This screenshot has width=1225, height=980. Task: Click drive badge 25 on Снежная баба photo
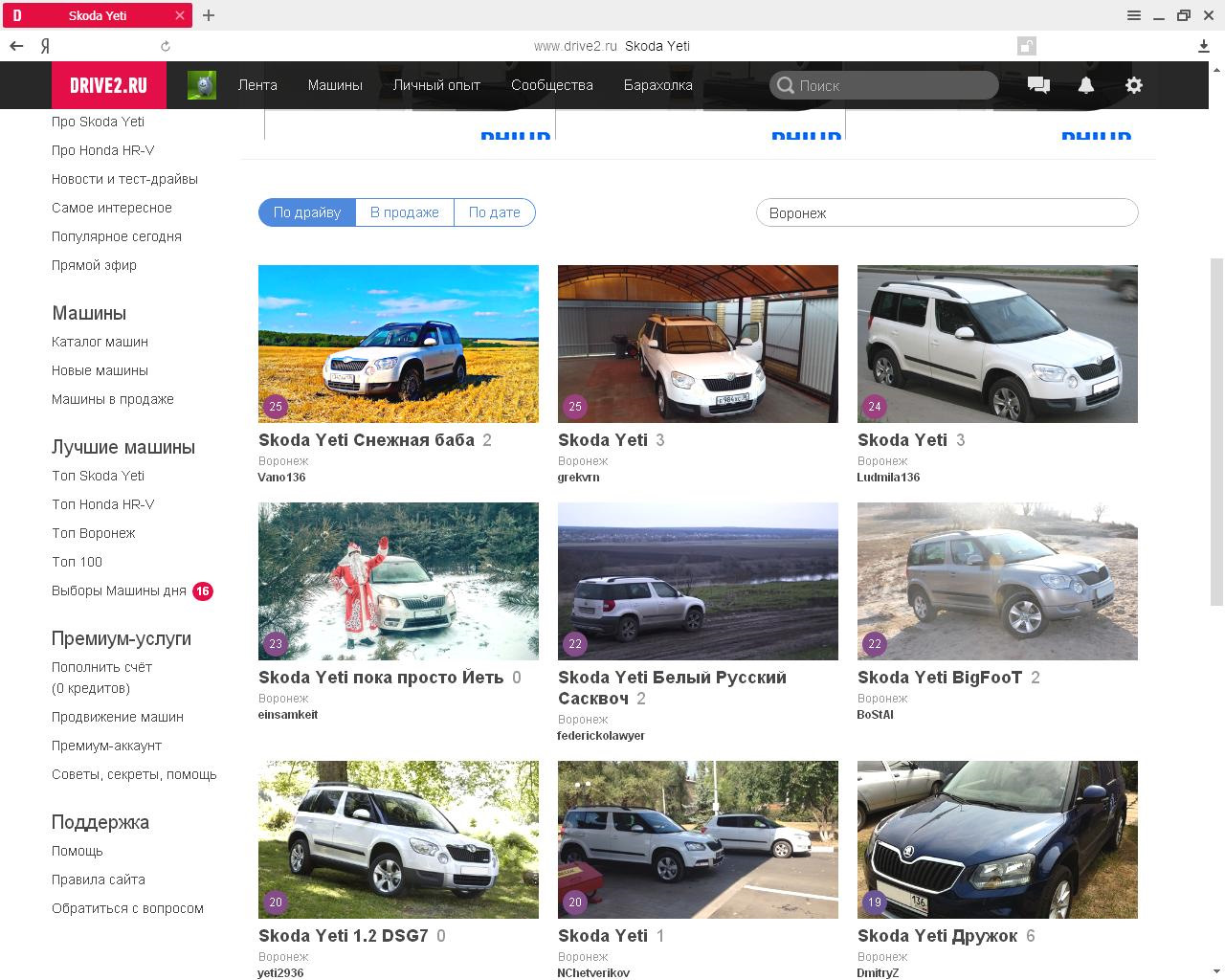coord(276,407)
